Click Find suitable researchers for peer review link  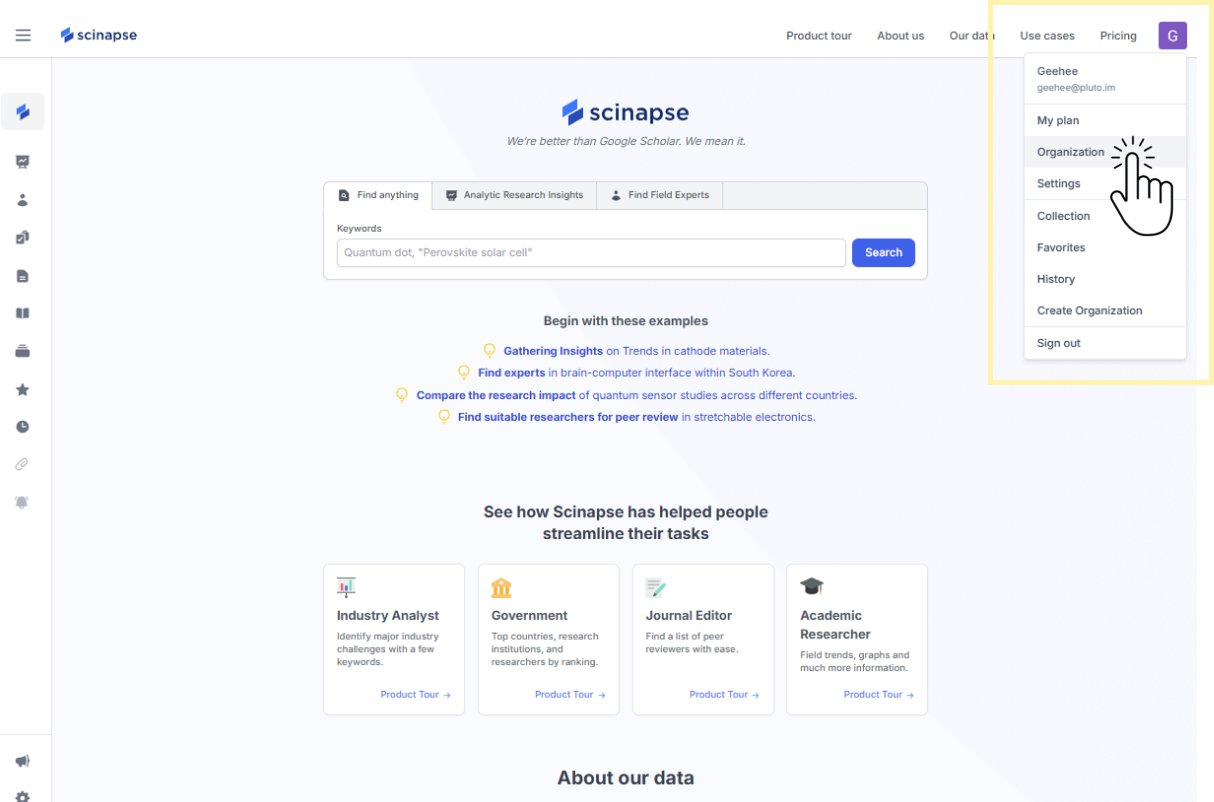point(568,417)
